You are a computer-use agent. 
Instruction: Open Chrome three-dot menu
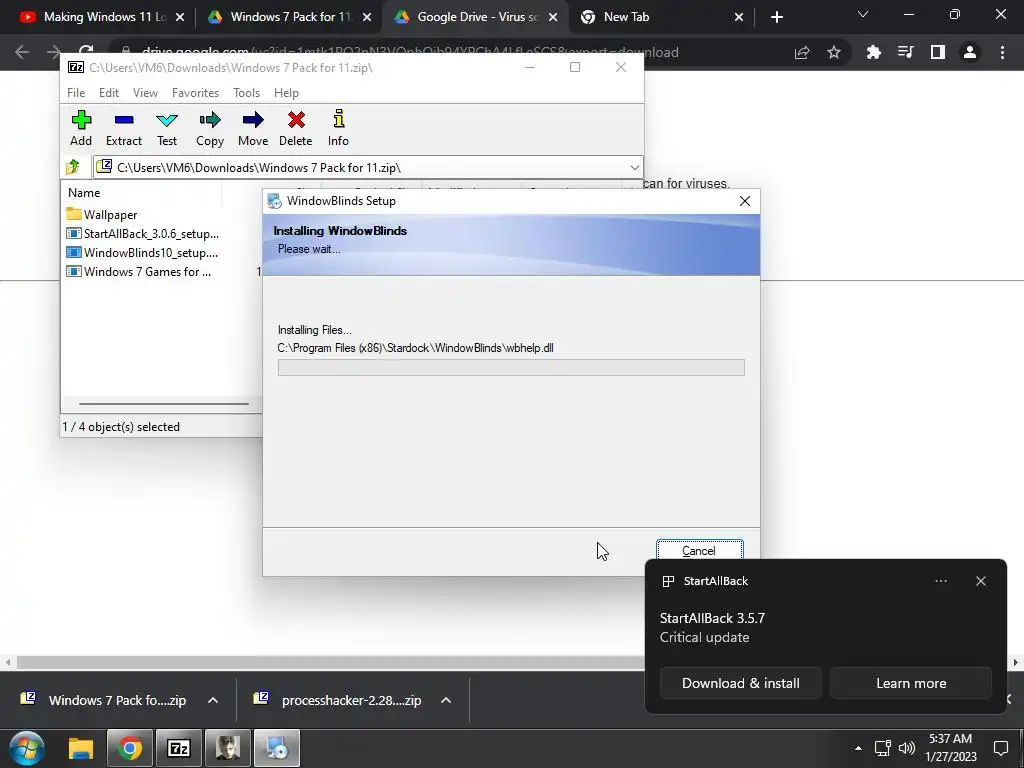(1002, 52)
